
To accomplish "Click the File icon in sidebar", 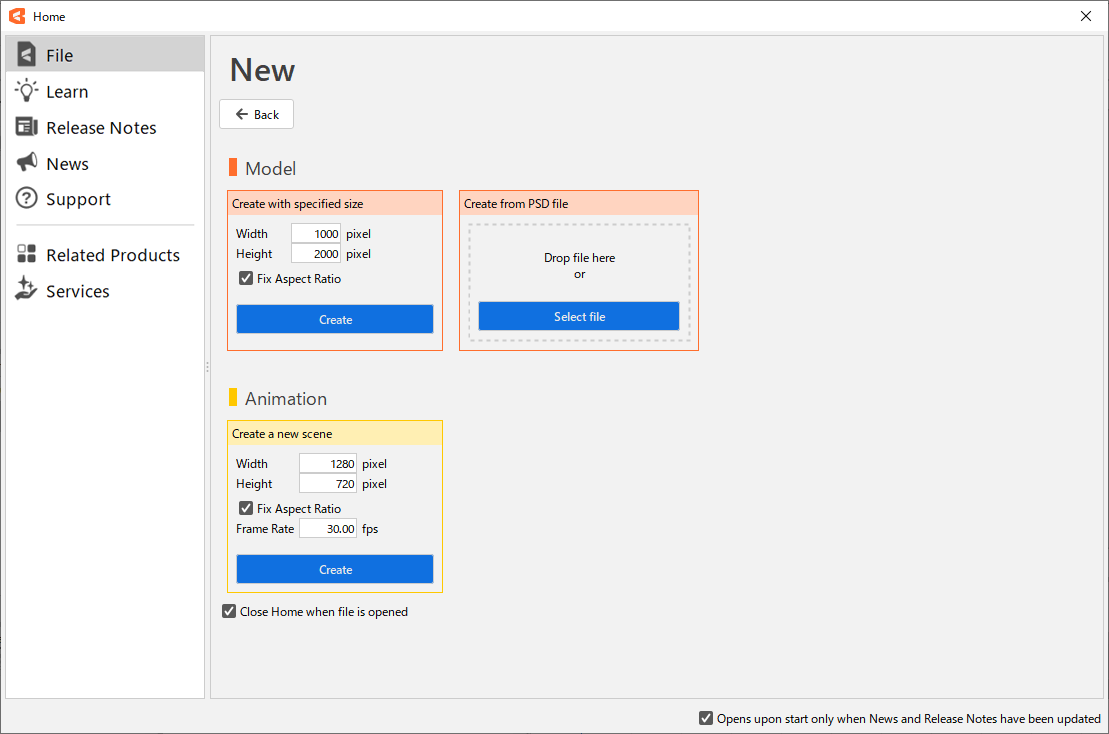I will click(x=27, y=55).
